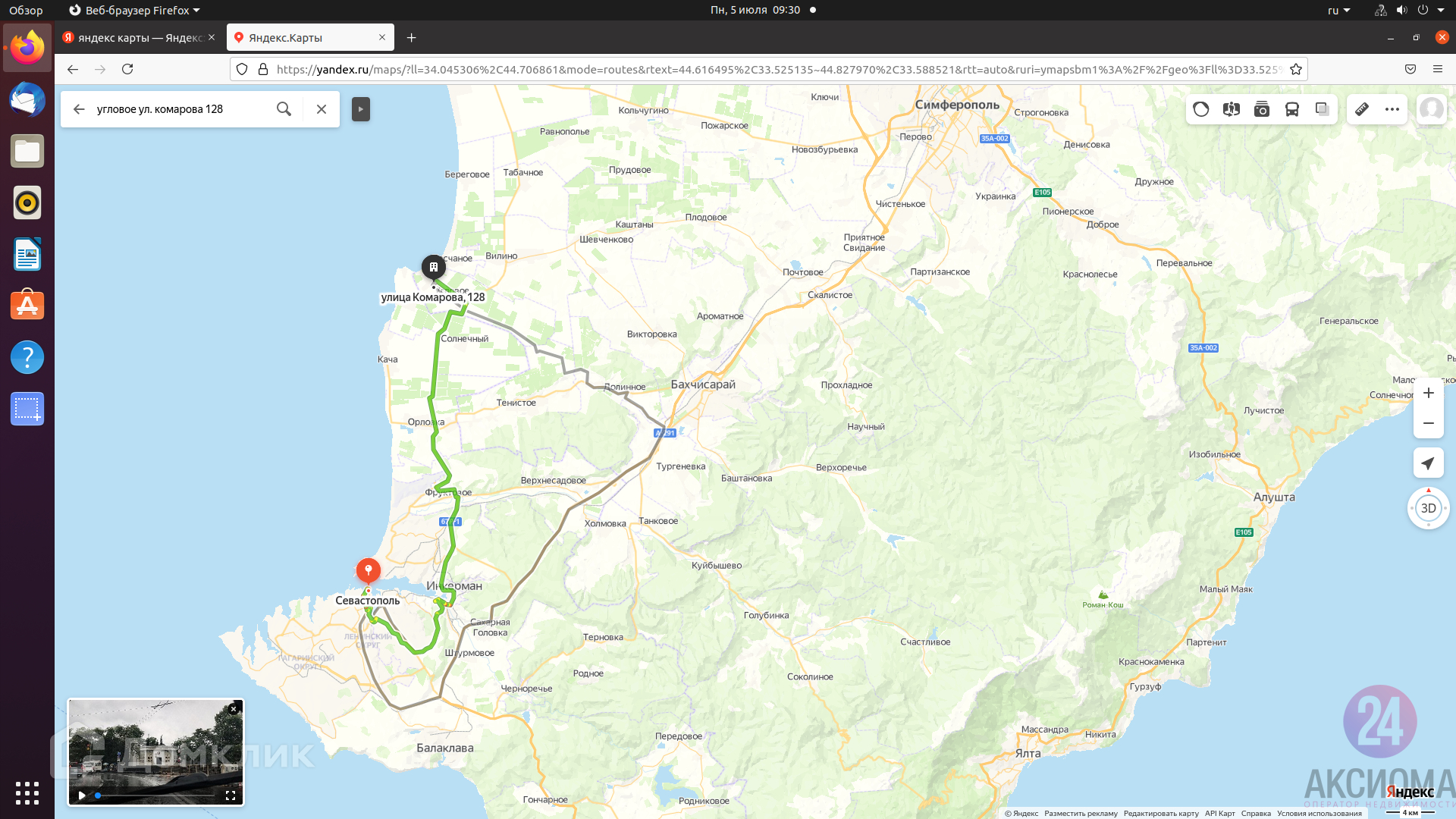The image size is (1456, 819).
Task: Open more map tools menu
Action: (x=1392, y=109)
